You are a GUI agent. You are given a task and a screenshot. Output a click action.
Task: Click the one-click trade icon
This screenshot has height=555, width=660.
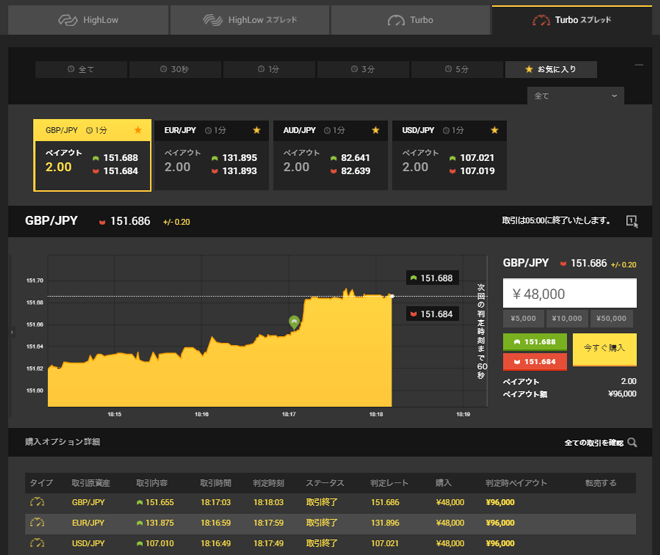(632, 221)
